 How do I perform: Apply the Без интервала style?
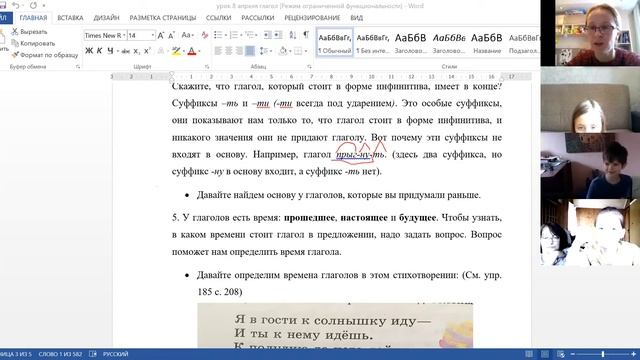pyautogui.click(x=373, y=42)
